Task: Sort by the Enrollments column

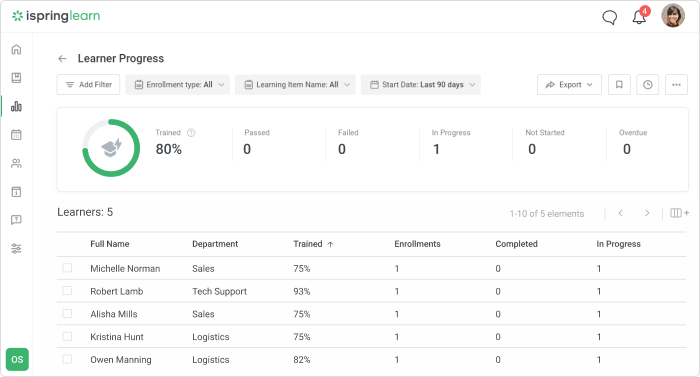Action: 417,244
